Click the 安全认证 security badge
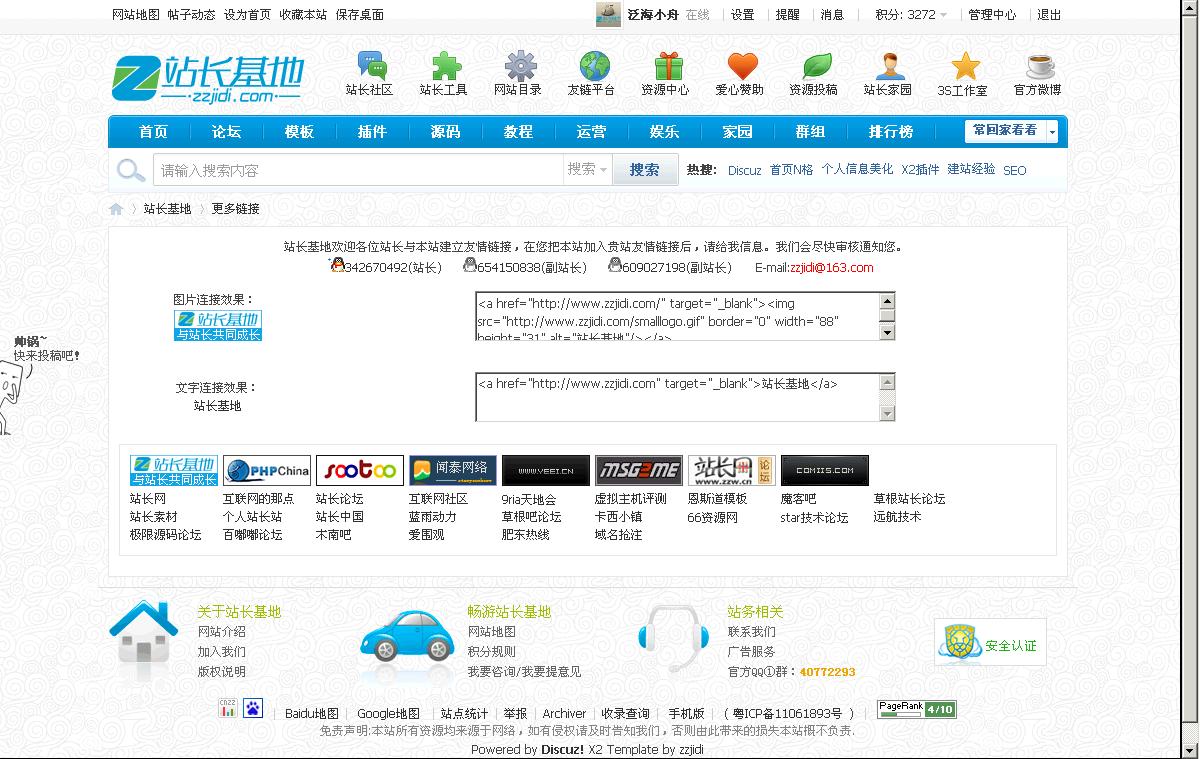1200x759 pixels. [989, 644]
